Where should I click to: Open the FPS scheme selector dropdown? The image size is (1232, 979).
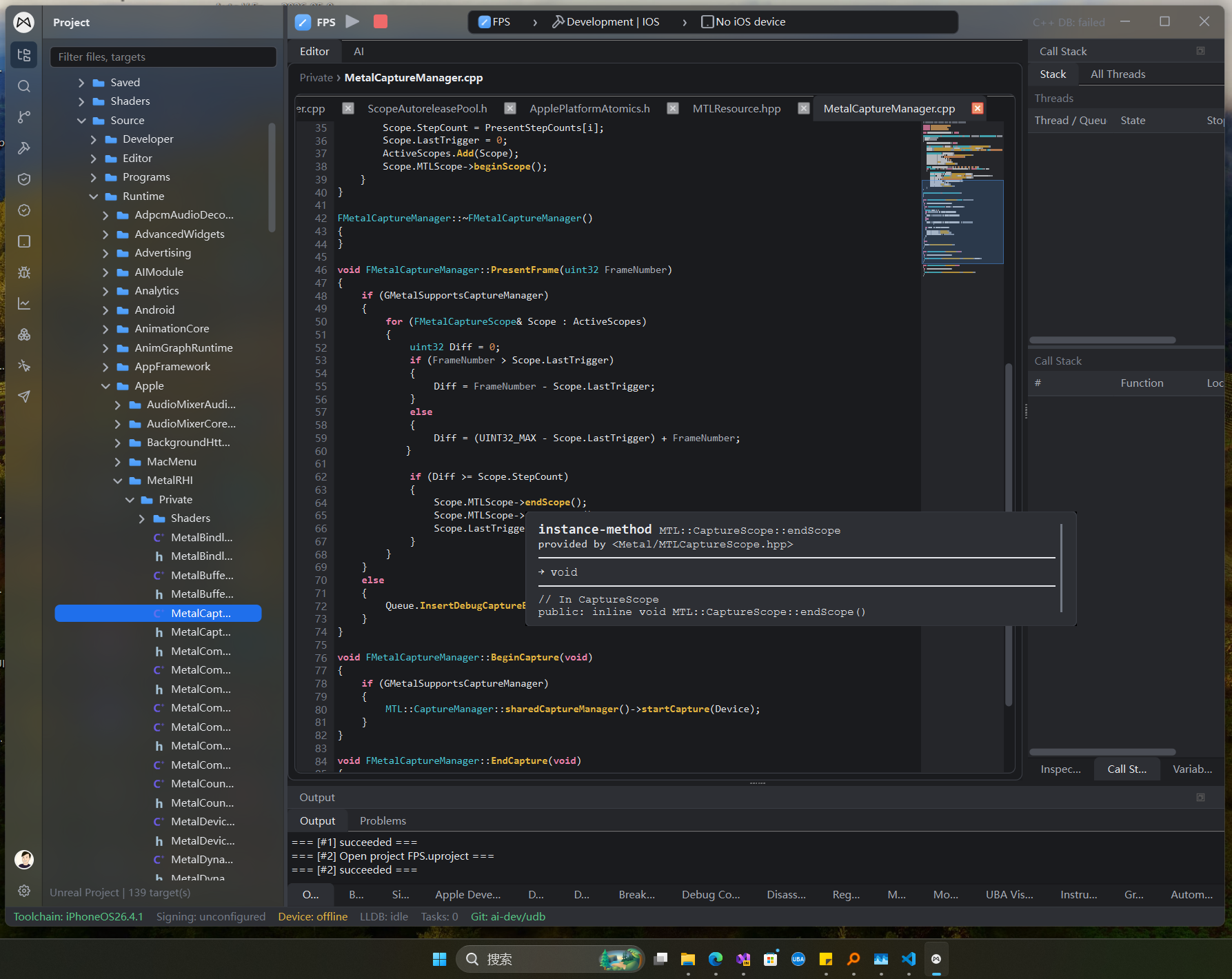(x=495, y=22)
